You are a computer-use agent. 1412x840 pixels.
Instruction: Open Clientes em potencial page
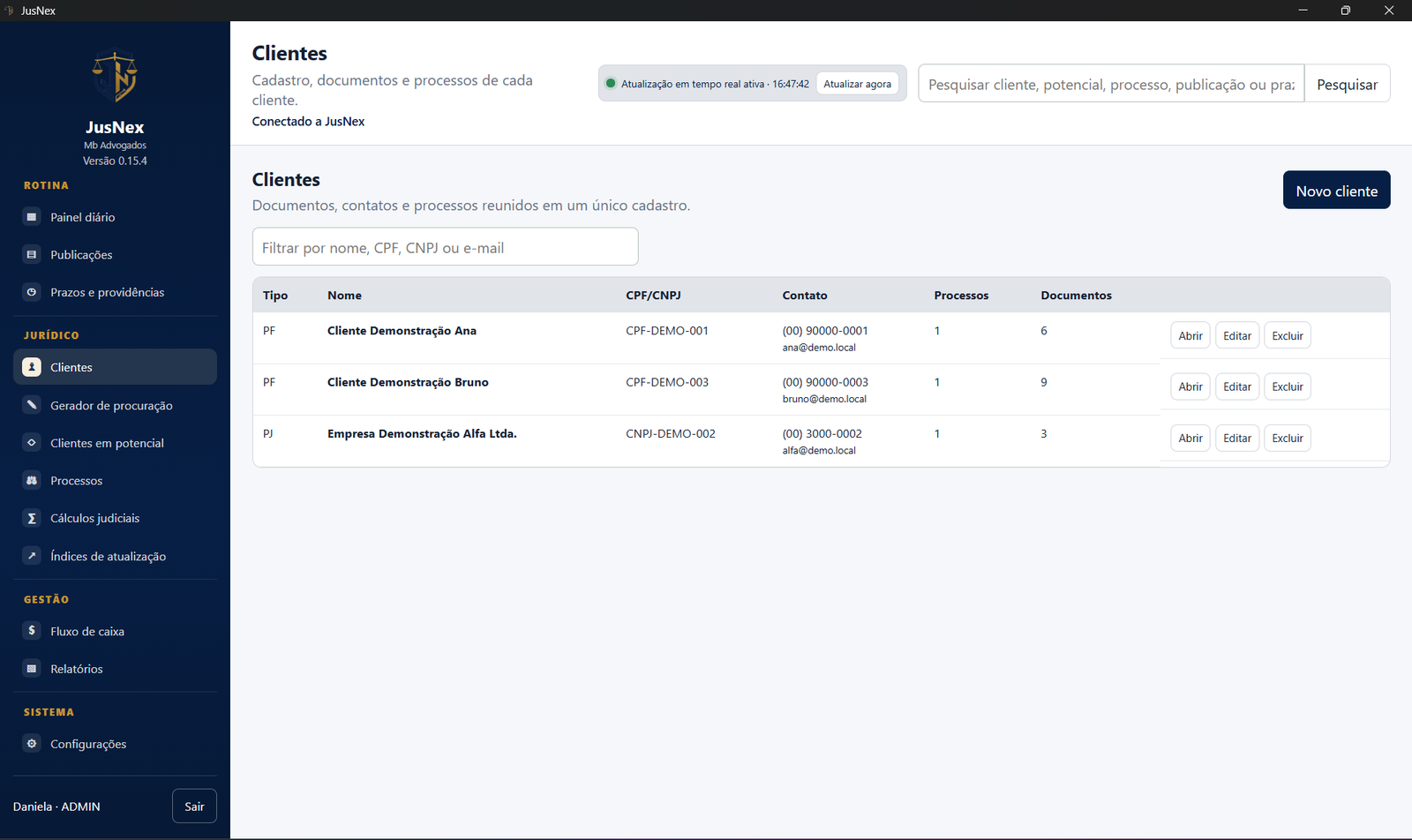tap(115, 443)
